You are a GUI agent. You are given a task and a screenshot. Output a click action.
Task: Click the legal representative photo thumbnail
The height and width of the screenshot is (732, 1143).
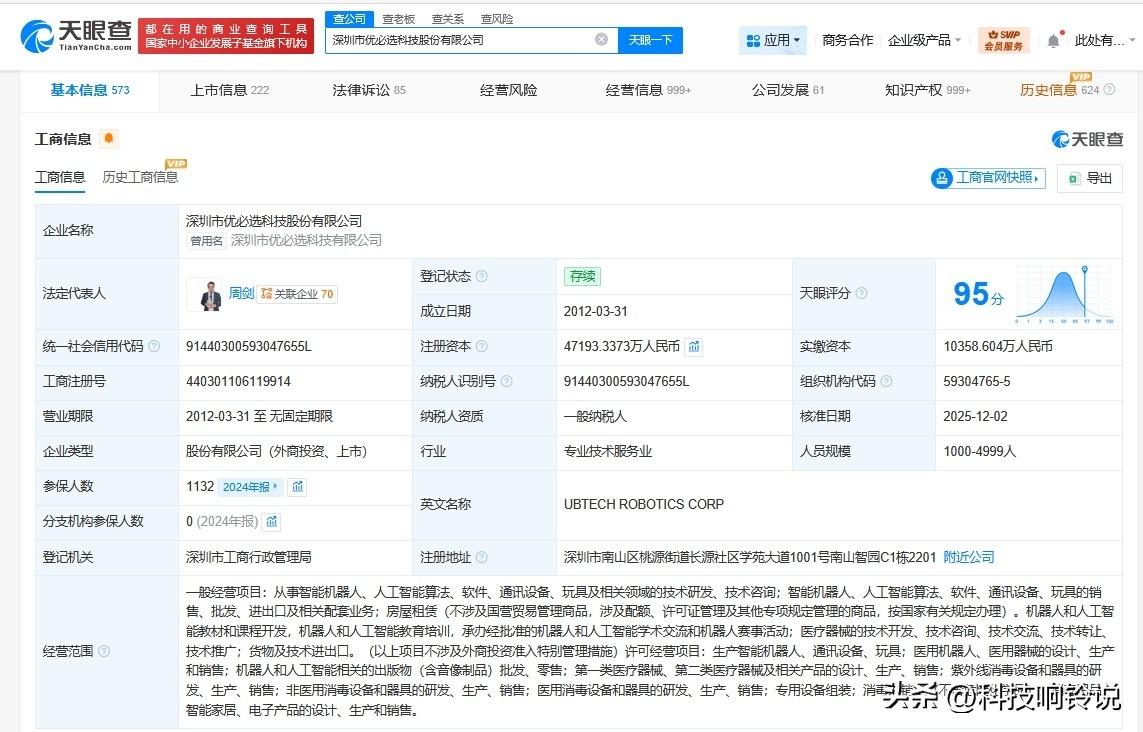tap(206, 294)
